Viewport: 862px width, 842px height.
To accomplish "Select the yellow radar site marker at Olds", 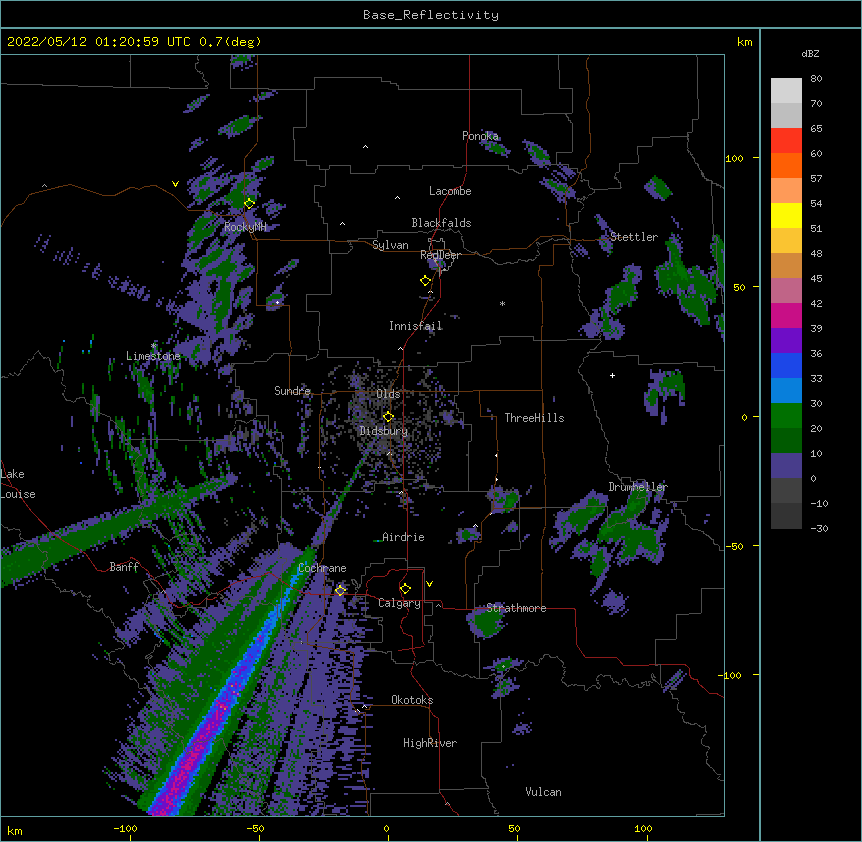I will coord(388,417).
